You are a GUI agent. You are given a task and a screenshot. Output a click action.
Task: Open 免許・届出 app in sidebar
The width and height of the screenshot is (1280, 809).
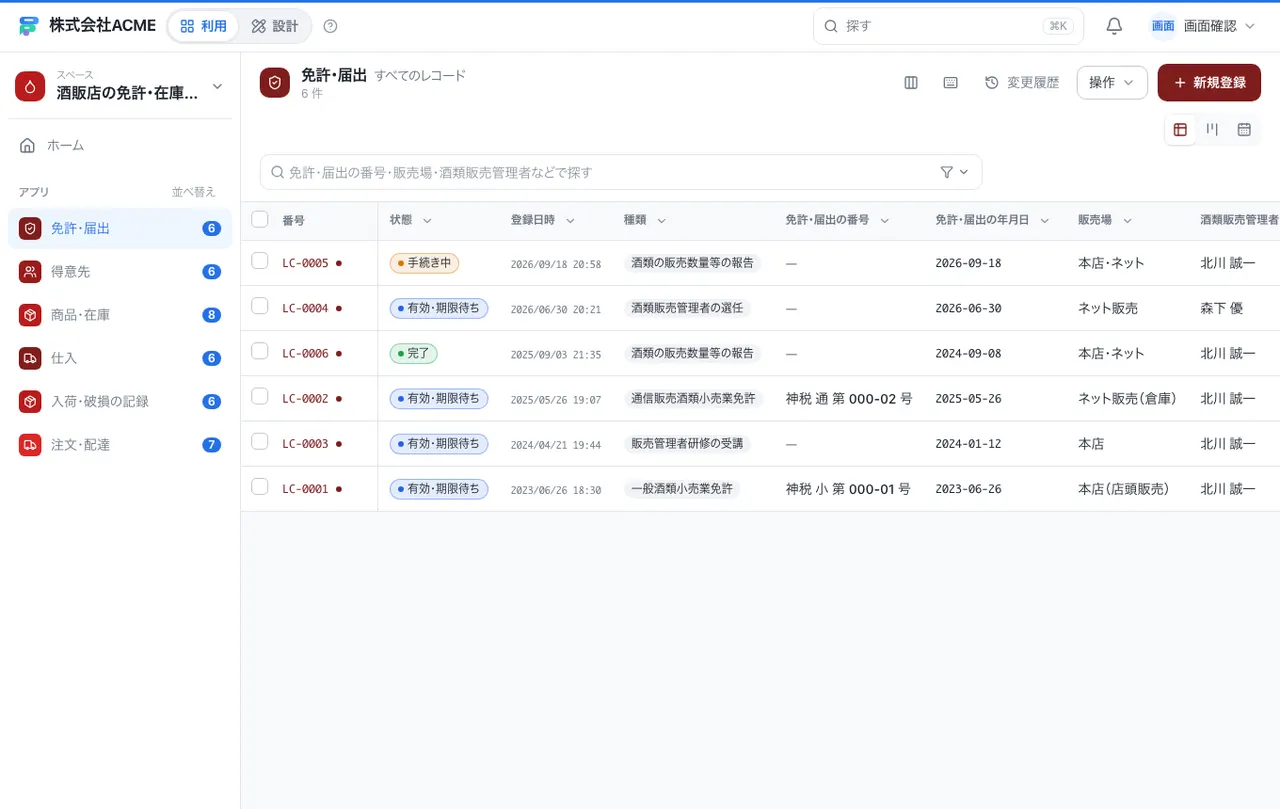tap(120, 228)
